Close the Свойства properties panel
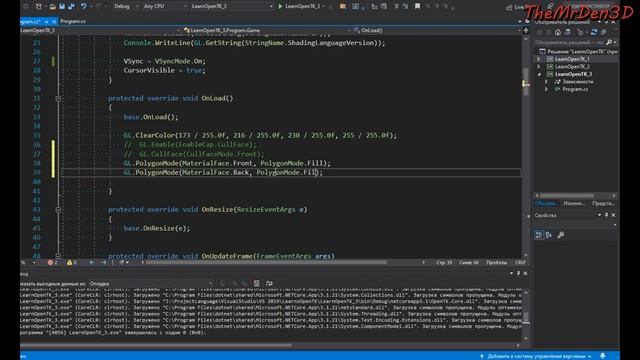This screenshot has width=640, height=360. pos(613,215)
